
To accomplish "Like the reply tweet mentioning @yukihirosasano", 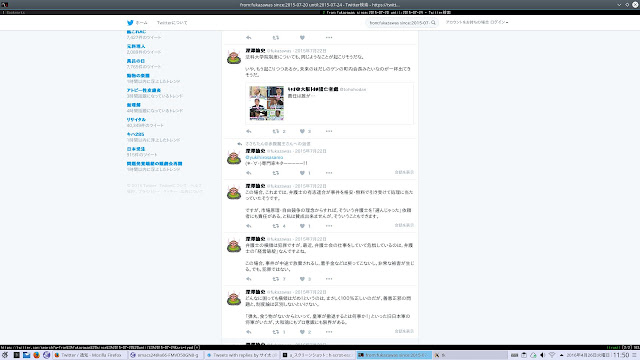I will point(302,173).
